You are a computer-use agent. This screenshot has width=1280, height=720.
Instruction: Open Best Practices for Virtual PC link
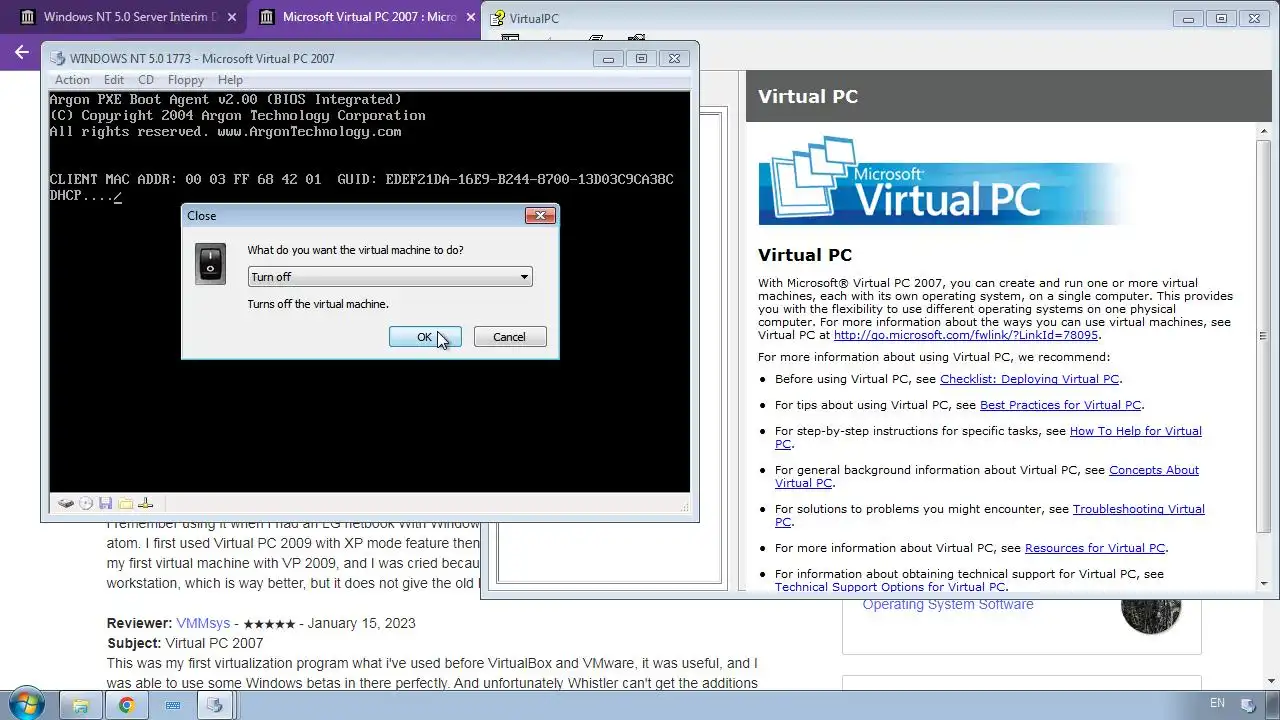coord(1060,405)
